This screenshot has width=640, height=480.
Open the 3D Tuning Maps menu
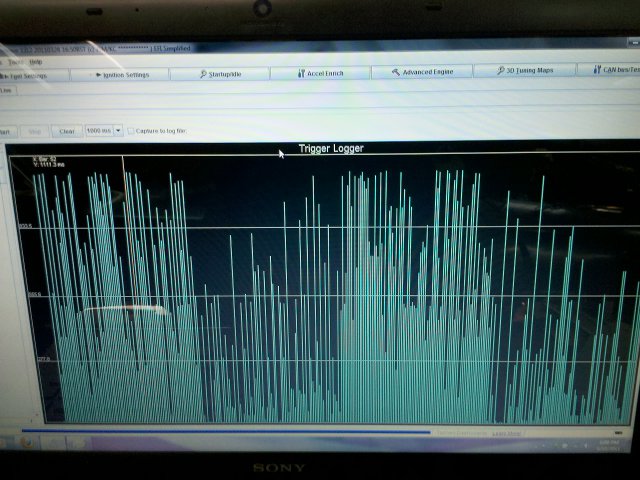(525, 71)
